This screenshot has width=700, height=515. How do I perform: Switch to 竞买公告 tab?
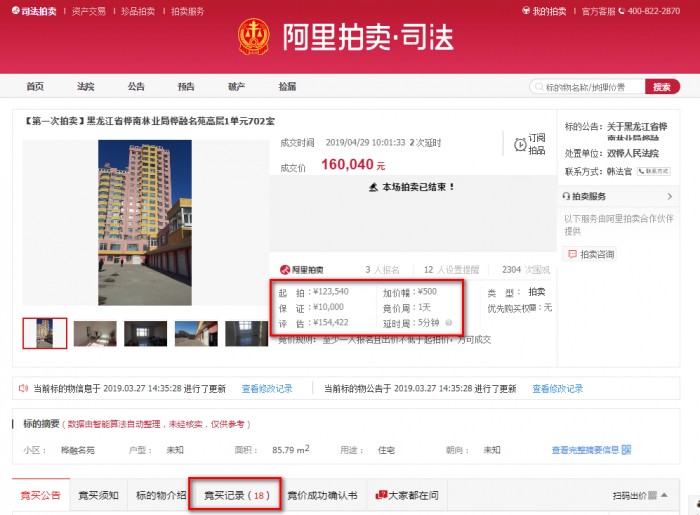pyautogui.click(x=41, y=495)
